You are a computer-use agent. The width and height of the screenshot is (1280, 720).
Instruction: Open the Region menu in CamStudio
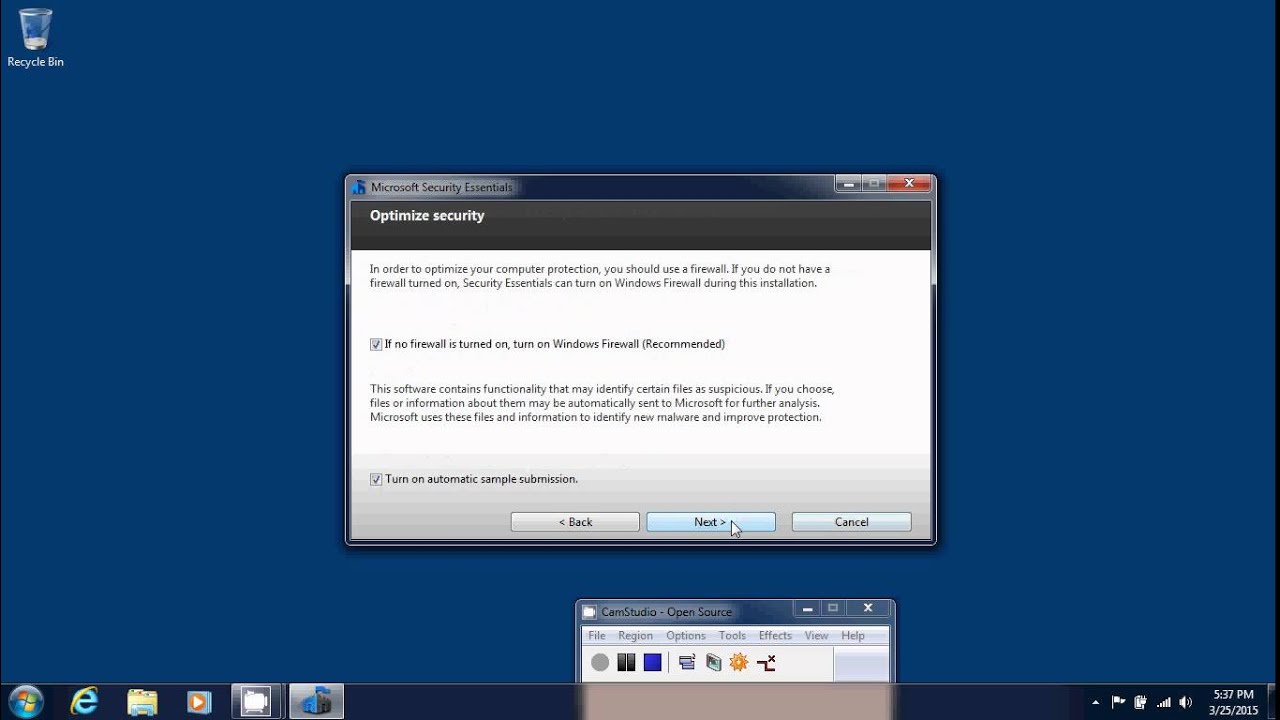point(635,636)
